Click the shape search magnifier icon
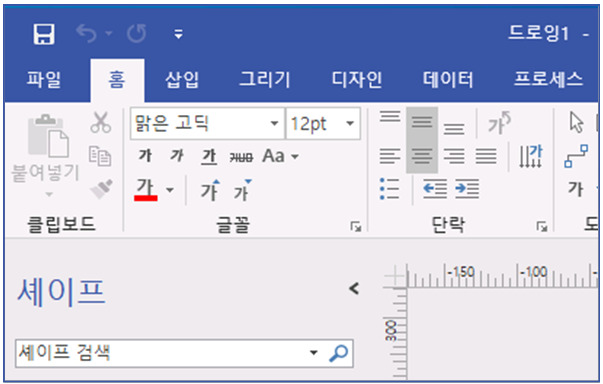 pyautogui.click(x=338, y=353)
